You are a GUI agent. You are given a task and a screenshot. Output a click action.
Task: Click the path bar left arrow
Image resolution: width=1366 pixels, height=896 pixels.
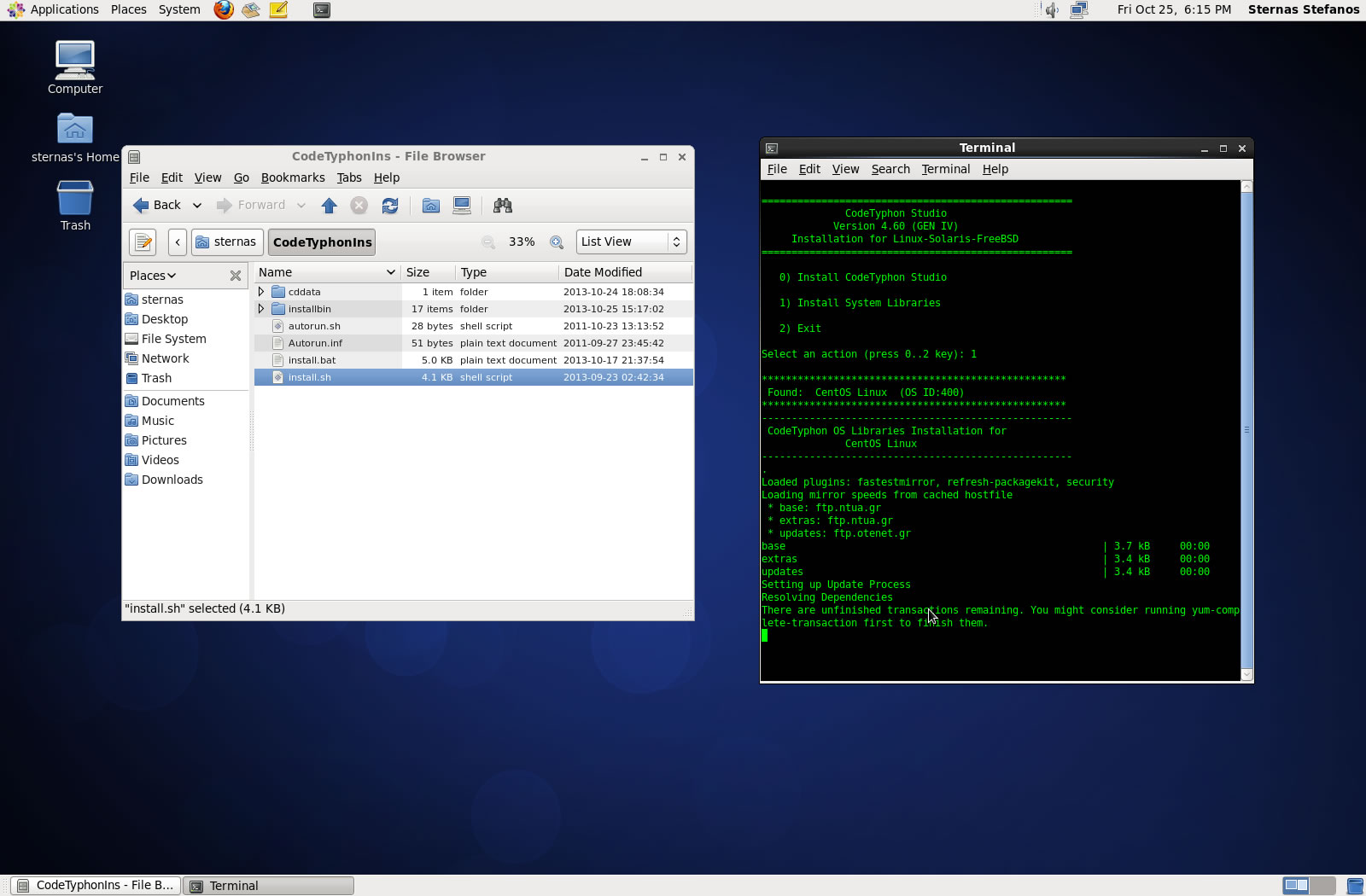[178, 242]
